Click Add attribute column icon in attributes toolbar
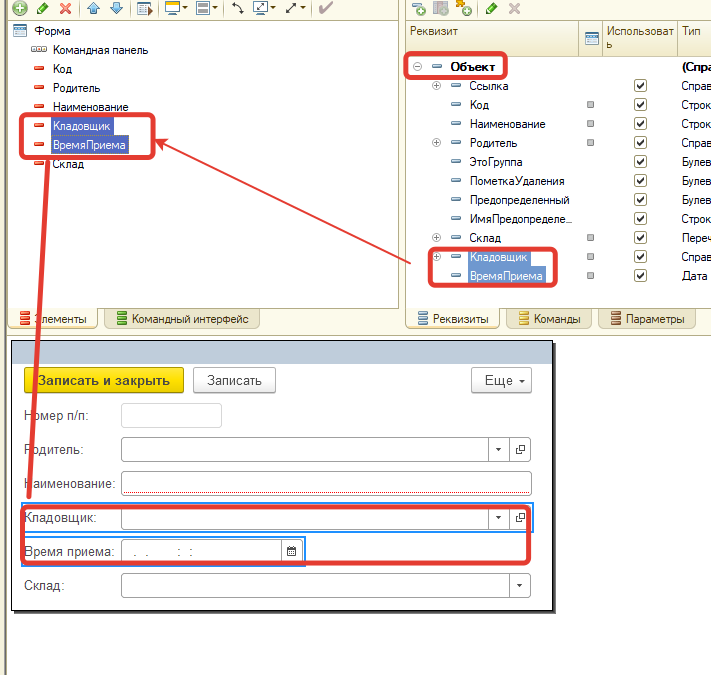Screen dimensions: 711x675 [x=441, y=8]
